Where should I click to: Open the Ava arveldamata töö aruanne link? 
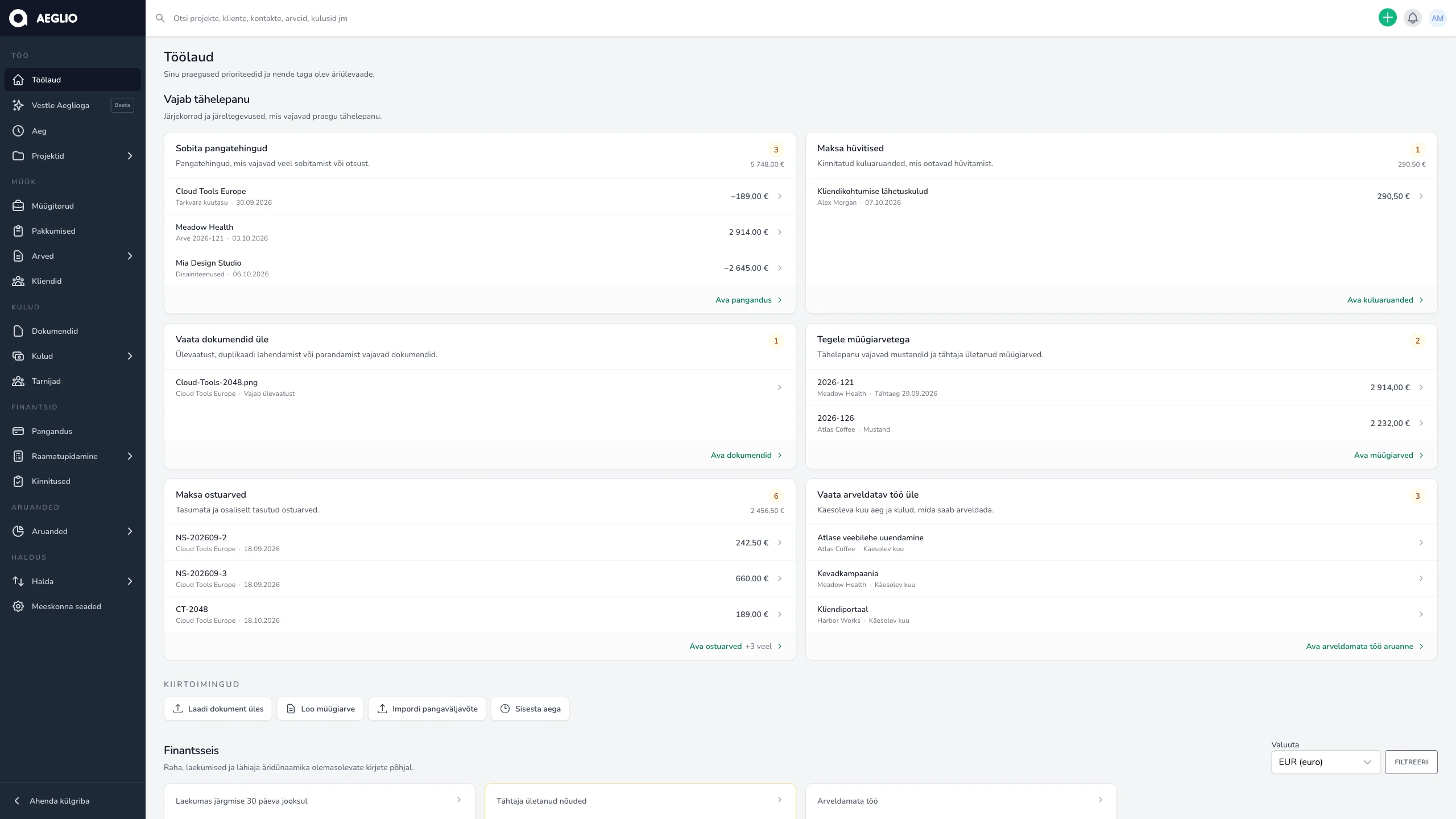click(x=1364, y=646)
